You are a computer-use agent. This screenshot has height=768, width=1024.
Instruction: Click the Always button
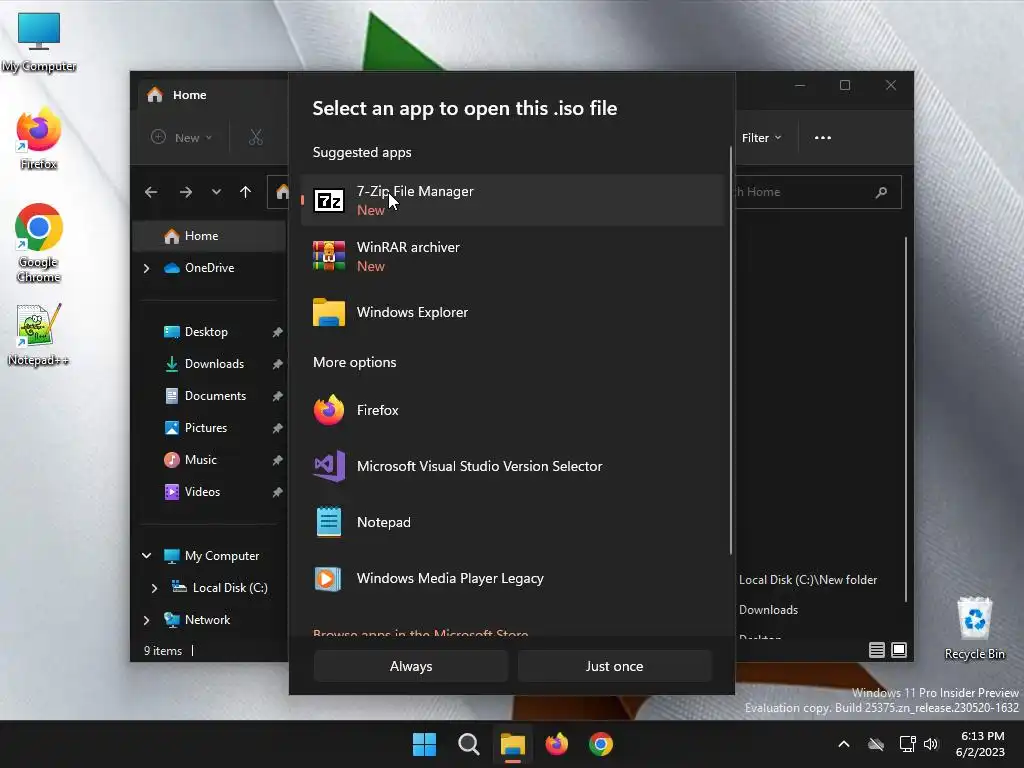coord(411,666)
